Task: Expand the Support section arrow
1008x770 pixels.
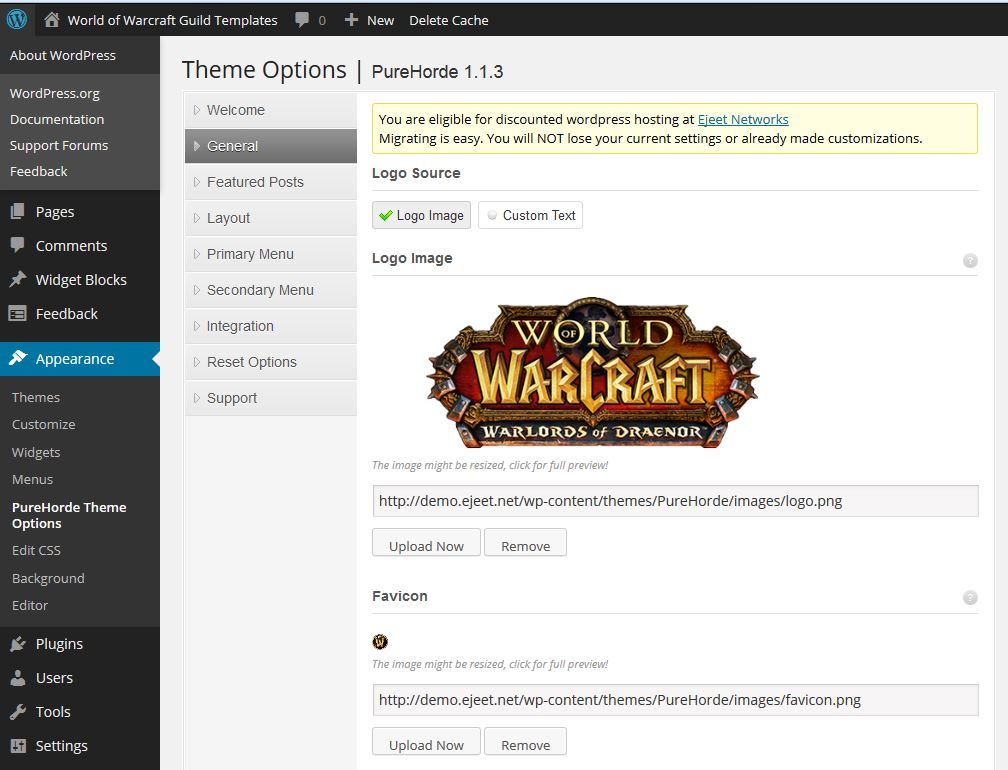Action: pos(197,398)
